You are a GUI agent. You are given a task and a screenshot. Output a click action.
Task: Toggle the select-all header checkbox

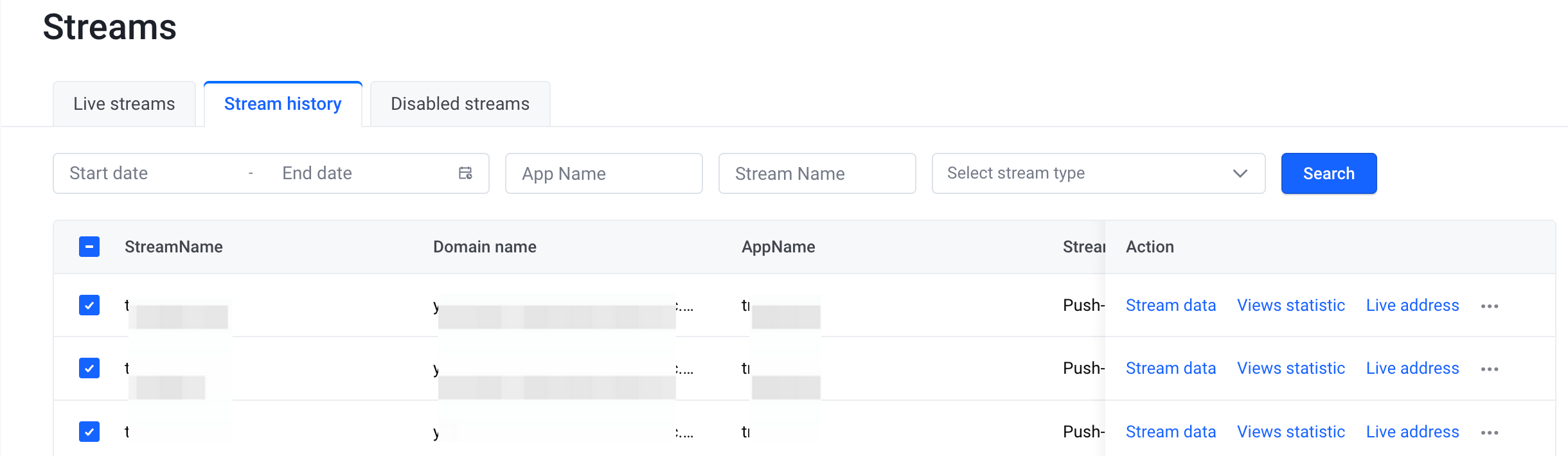[89, 247]
